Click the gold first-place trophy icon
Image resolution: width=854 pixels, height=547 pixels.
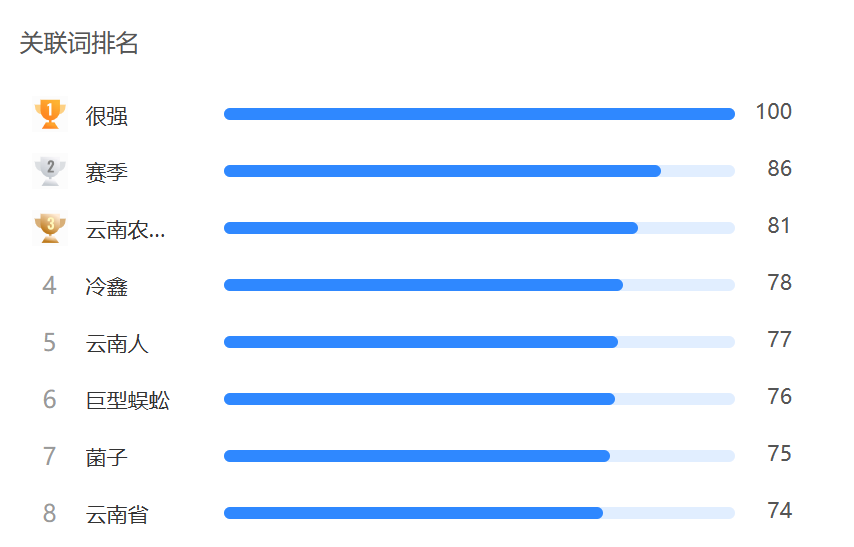click(x=50, y=114)
